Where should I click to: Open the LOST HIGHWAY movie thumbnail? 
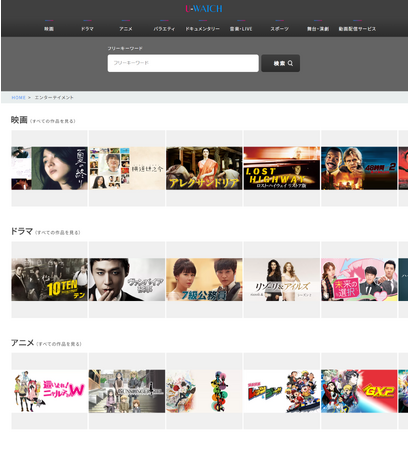coord(282,168)
